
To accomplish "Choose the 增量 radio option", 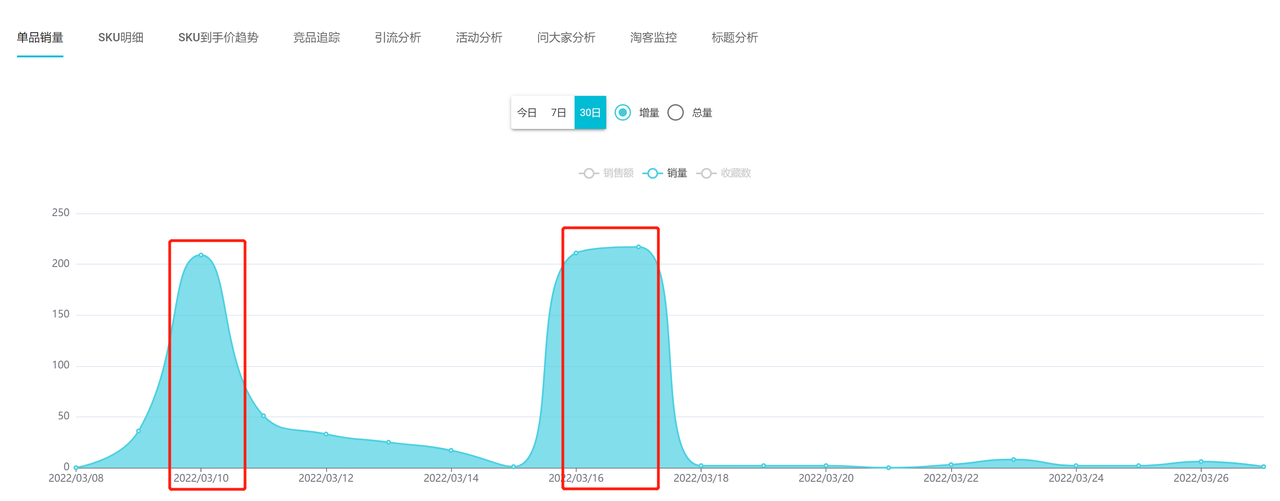I will coord(623,113).
